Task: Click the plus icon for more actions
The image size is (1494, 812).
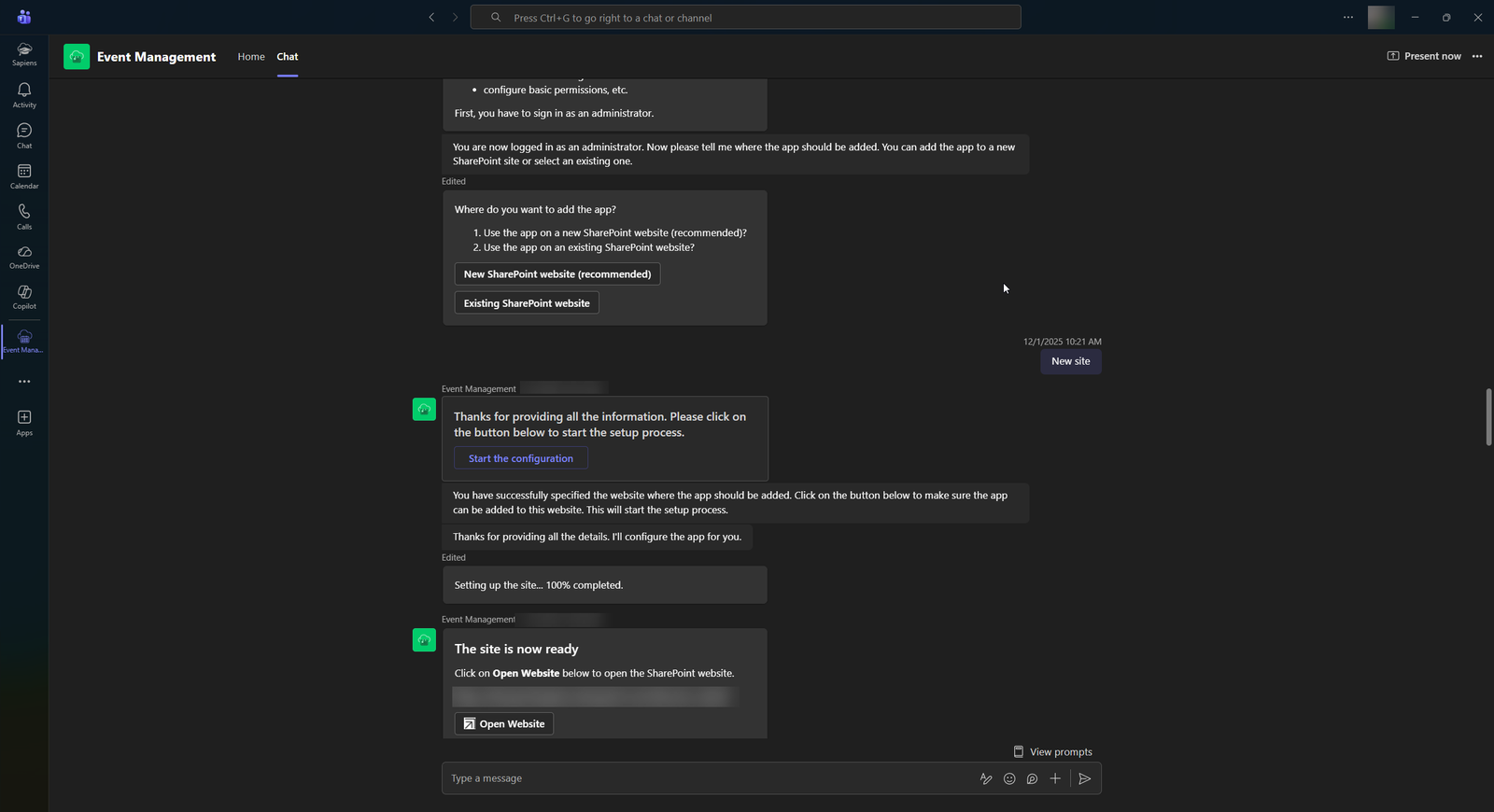Action: 1055,778
